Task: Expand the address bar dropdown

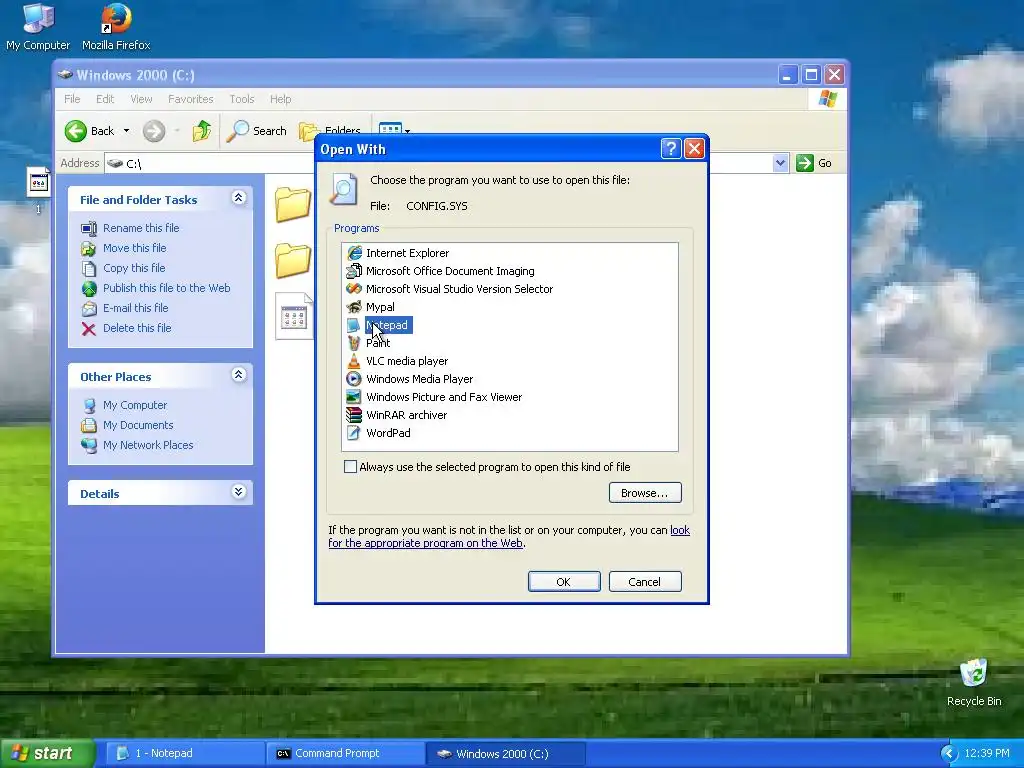Action: [x=780, y=163]
